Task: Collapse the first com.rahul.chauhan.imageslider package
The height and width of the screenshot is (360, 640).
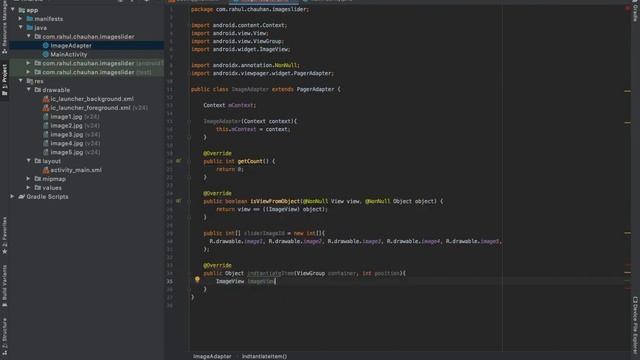Action: (x=29, y=36)
